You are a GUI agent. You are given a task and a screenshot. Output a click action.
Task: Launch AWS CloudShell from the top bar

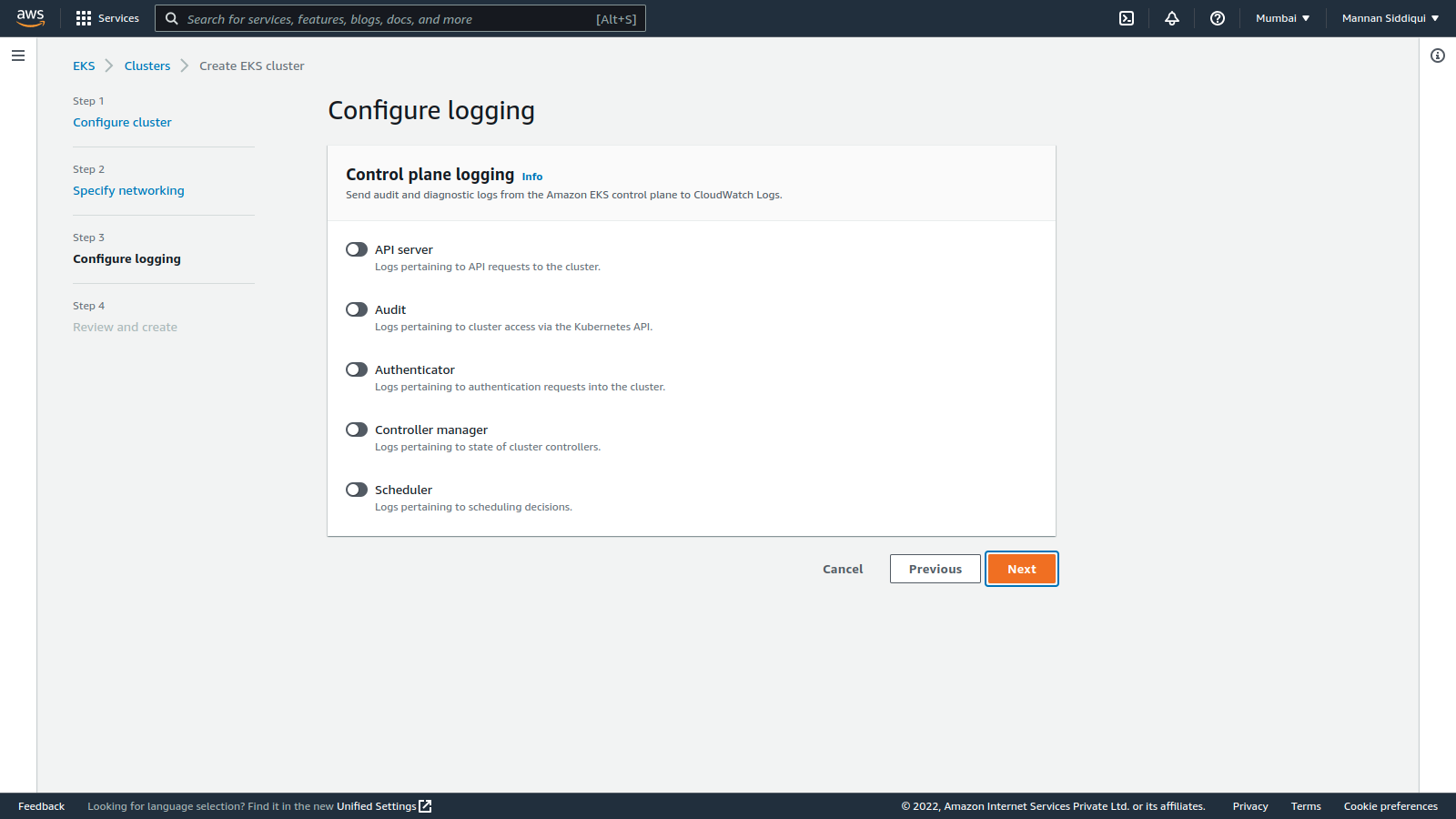coord(1126,18)
